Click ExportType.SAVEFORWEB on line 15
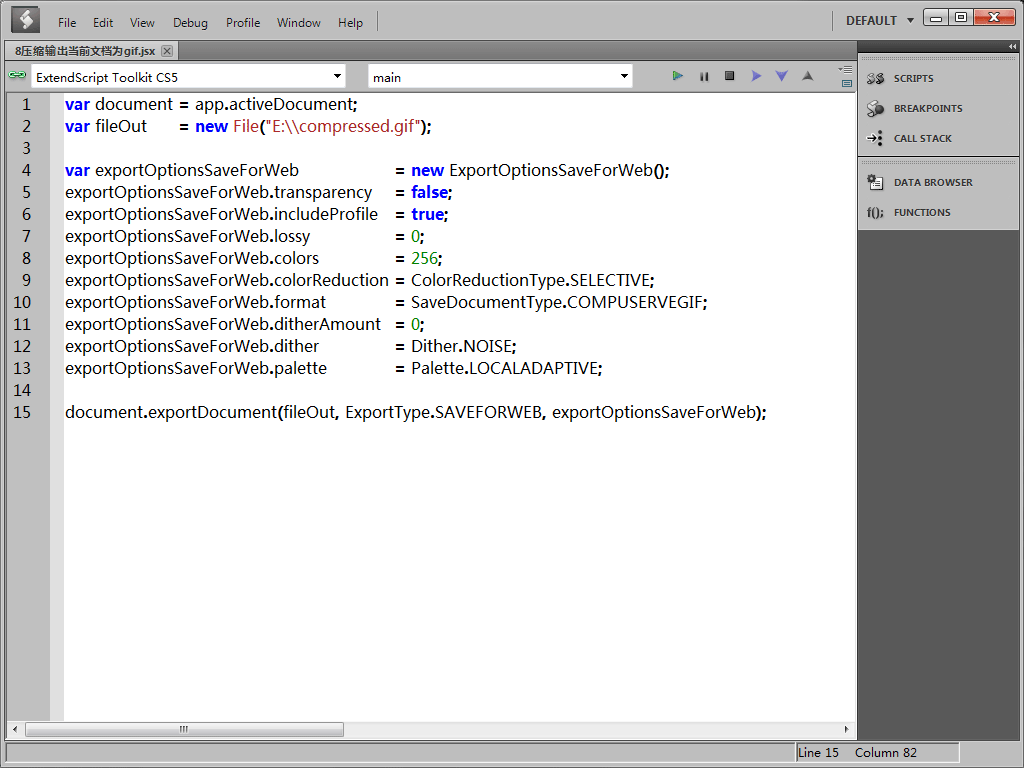Screen dimensions: 1024x768 pyautogui.click(x=443, y=412)
